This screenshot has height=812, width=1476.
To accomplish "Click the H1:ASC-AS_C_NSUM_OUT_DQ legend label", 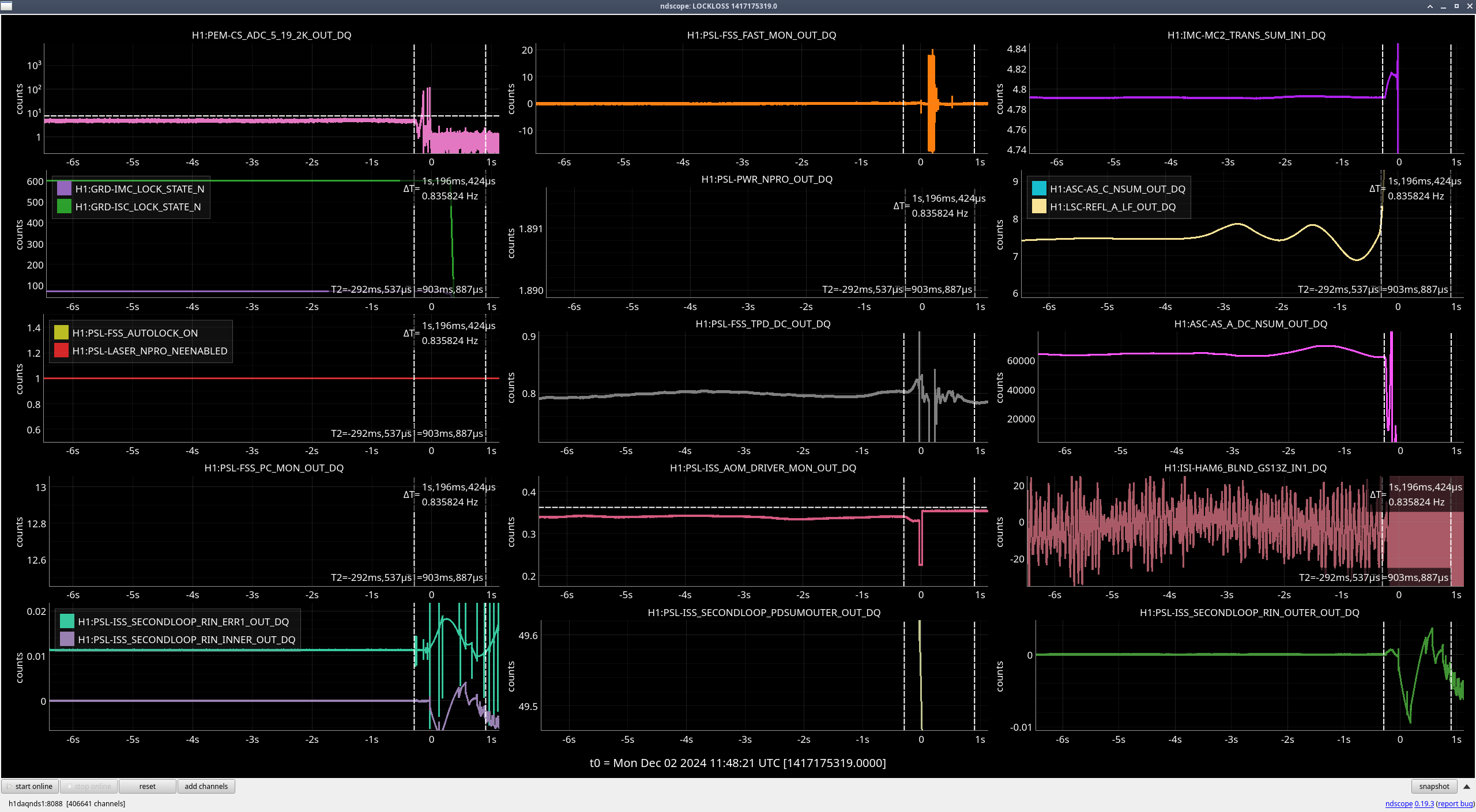I will 1117,189.
